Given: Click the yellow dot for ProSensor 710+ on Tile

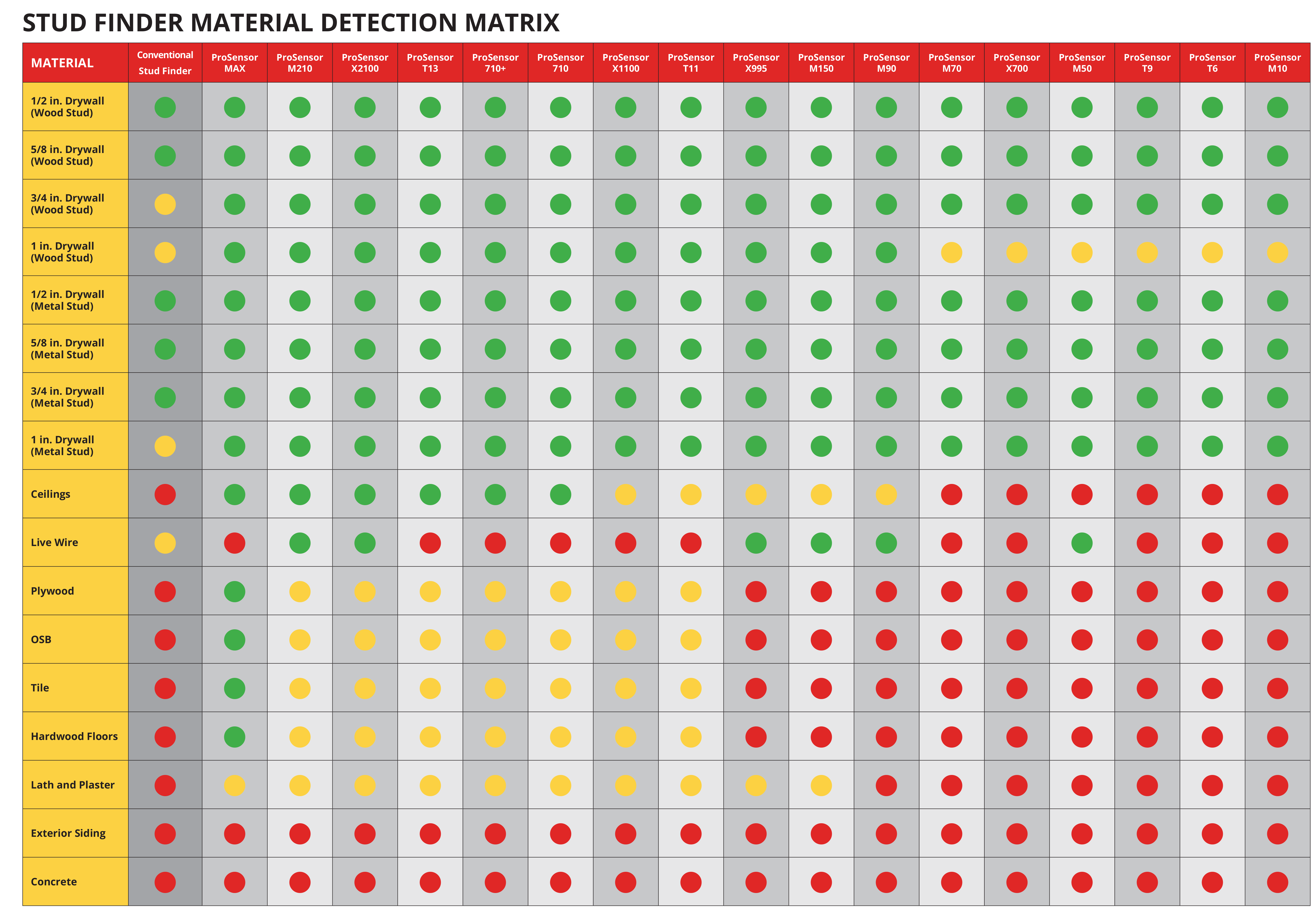Looking at the screenshot, I should [x=496, y=688].
